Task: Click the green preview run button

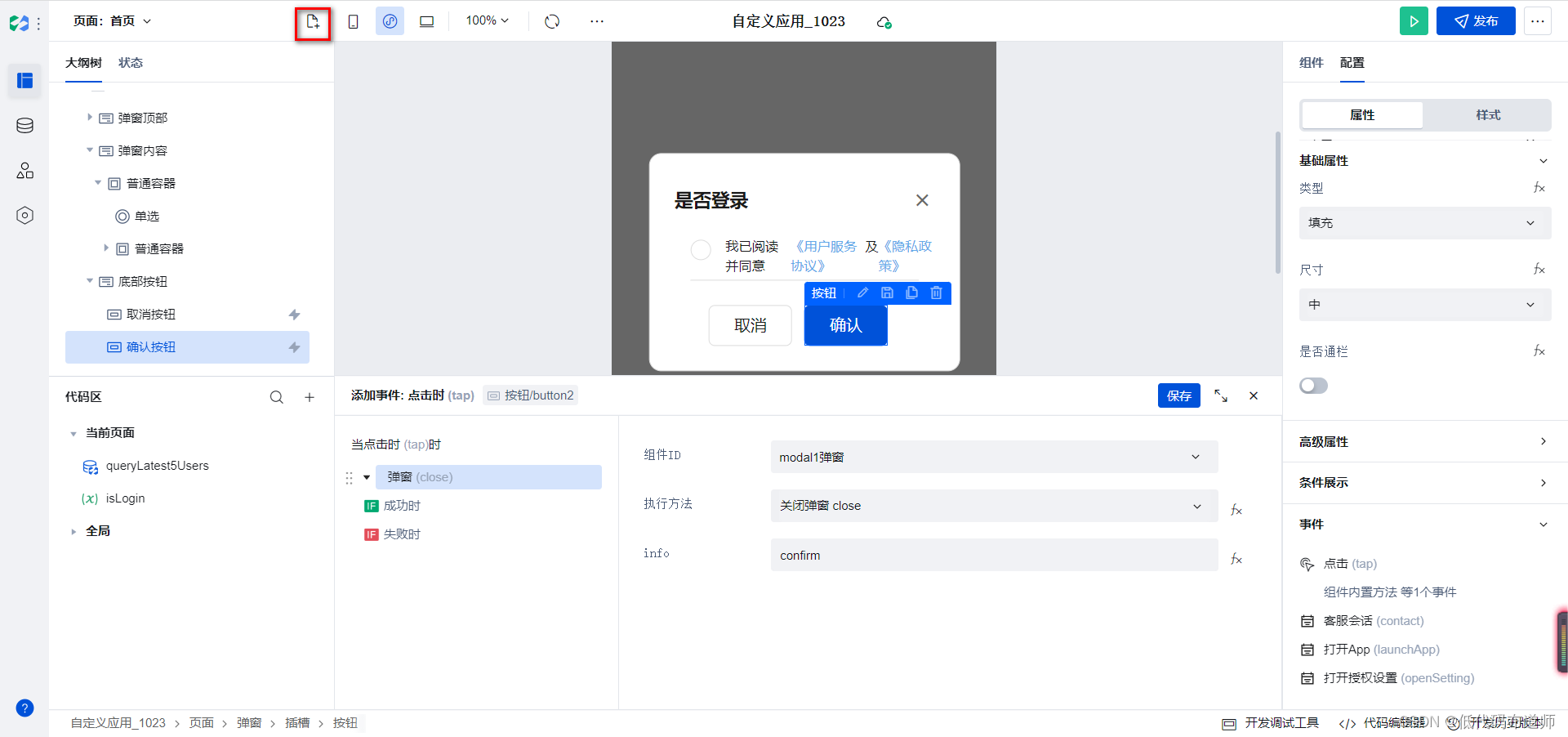Action: pos(1414,21)
